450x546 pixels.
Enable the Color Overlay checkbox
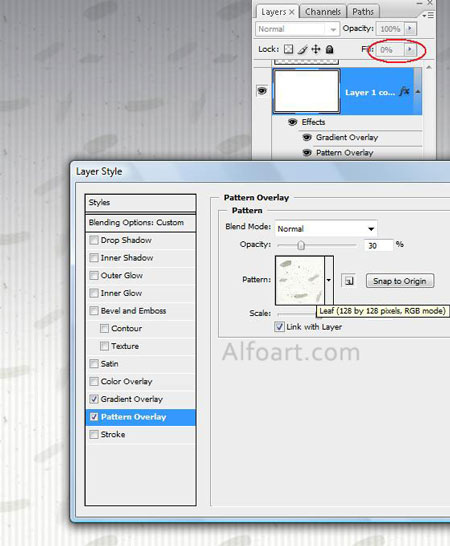[94, 382]
